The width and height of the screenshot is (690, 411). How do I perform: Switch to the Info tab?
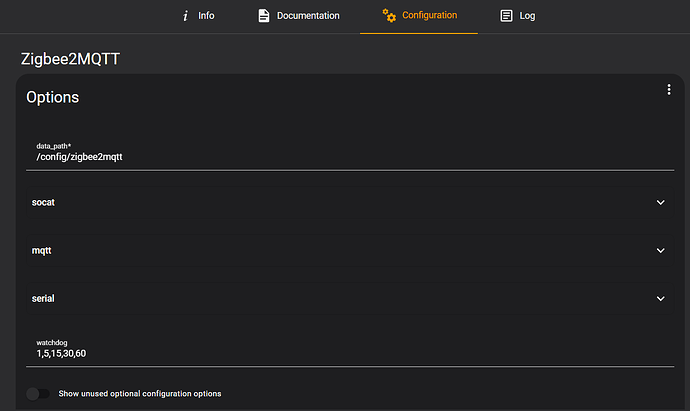pos(206,16)
